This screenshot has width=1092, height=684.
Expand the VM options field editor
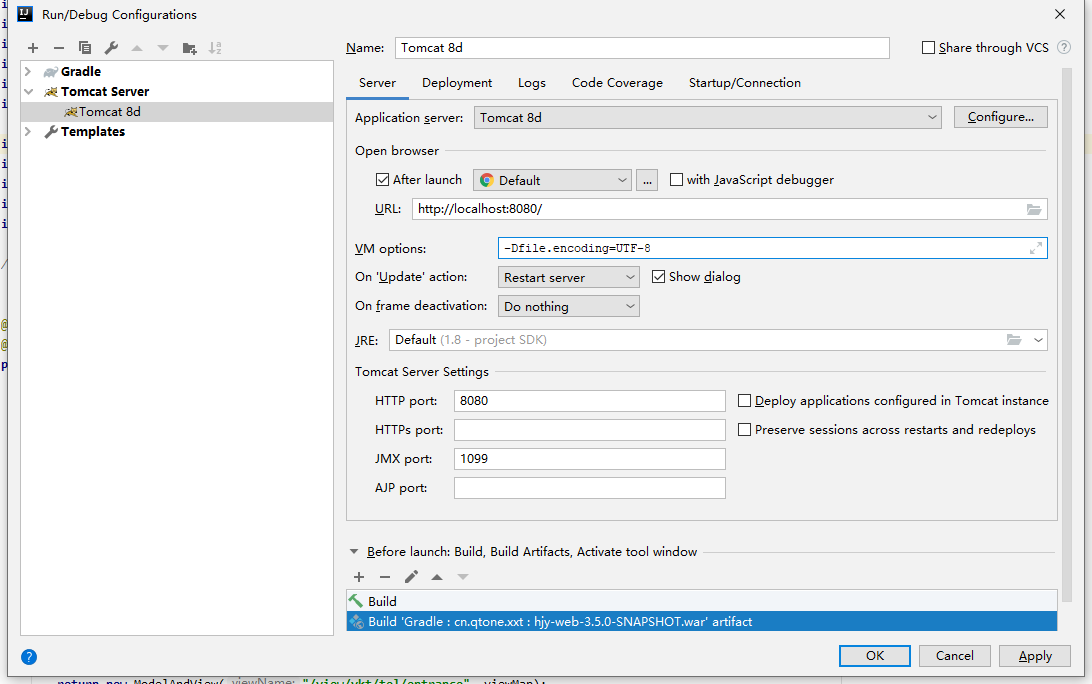coord(1036,248)
